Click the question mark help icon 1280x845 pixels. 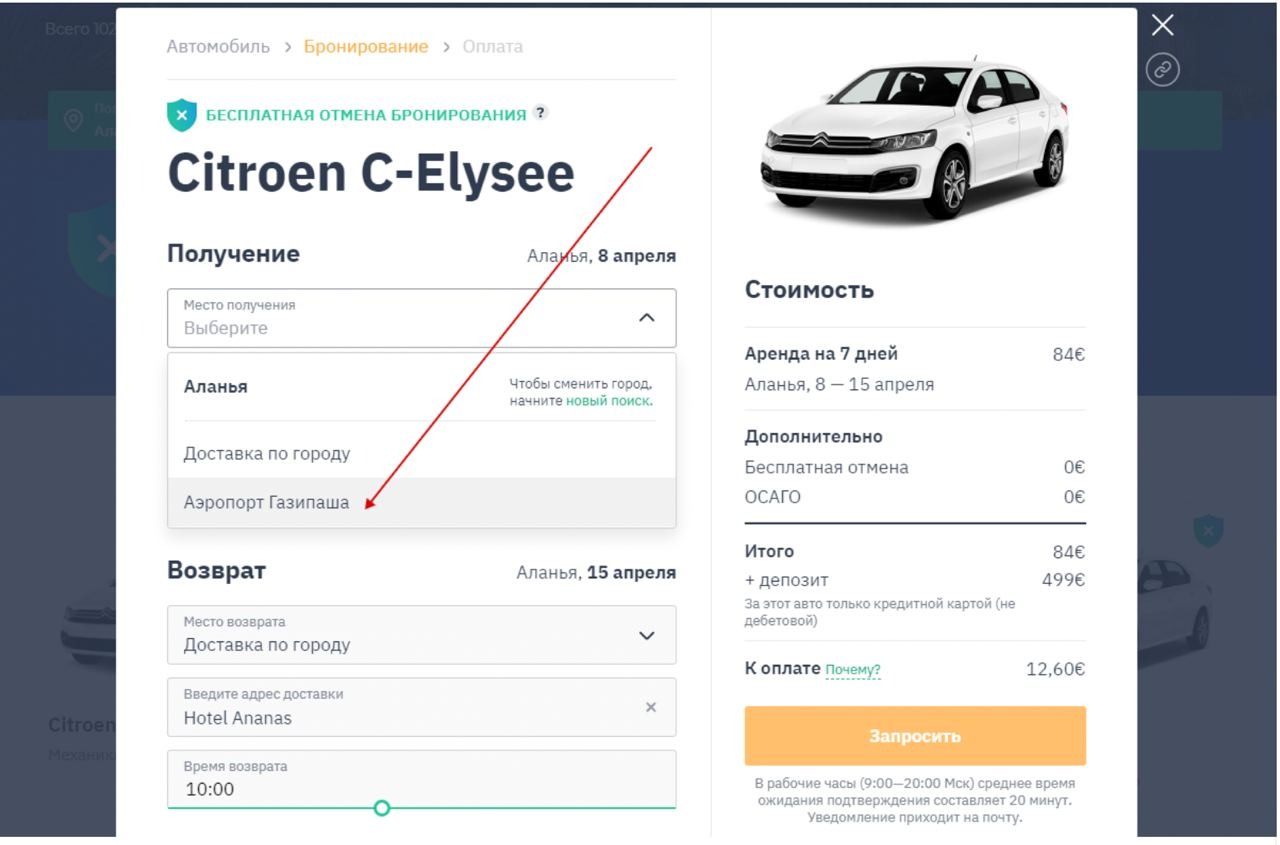(540, 113)
